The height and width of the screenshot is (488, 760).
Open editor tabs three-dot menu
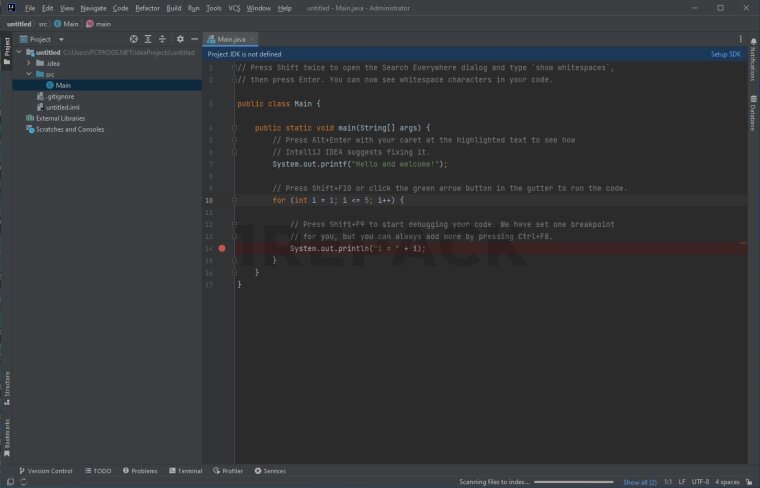point(740,39)
